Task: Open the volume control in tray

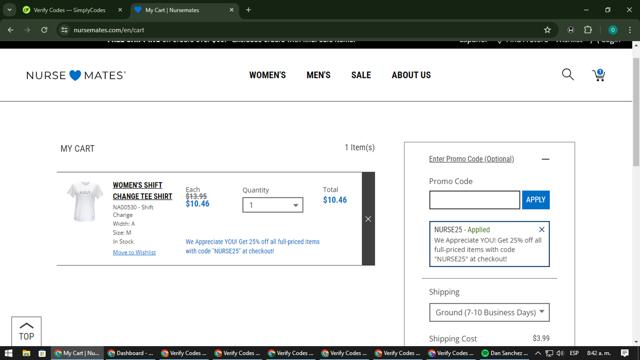Action: tap(560, 353)
